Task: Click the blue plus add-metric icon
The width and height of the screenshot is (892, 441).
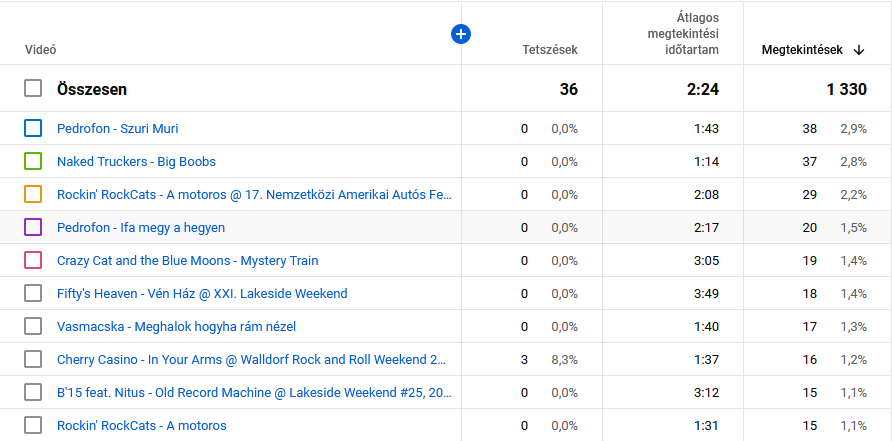Action: click(461, 34)
